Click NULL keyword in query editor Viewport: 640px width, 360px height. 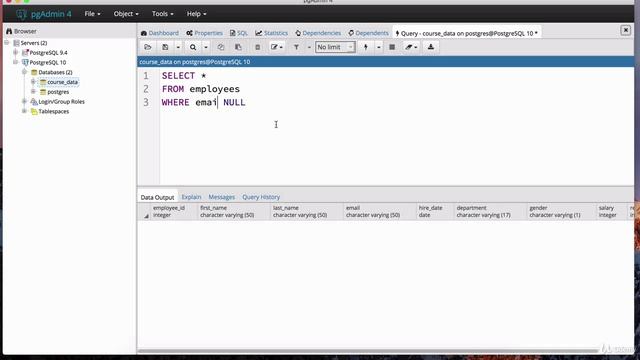click(234, 102)
